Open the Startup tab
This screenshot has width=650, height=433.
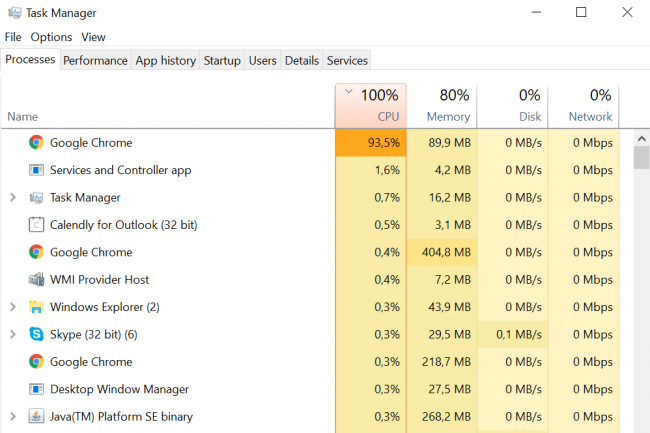click(x=222, y=60)
